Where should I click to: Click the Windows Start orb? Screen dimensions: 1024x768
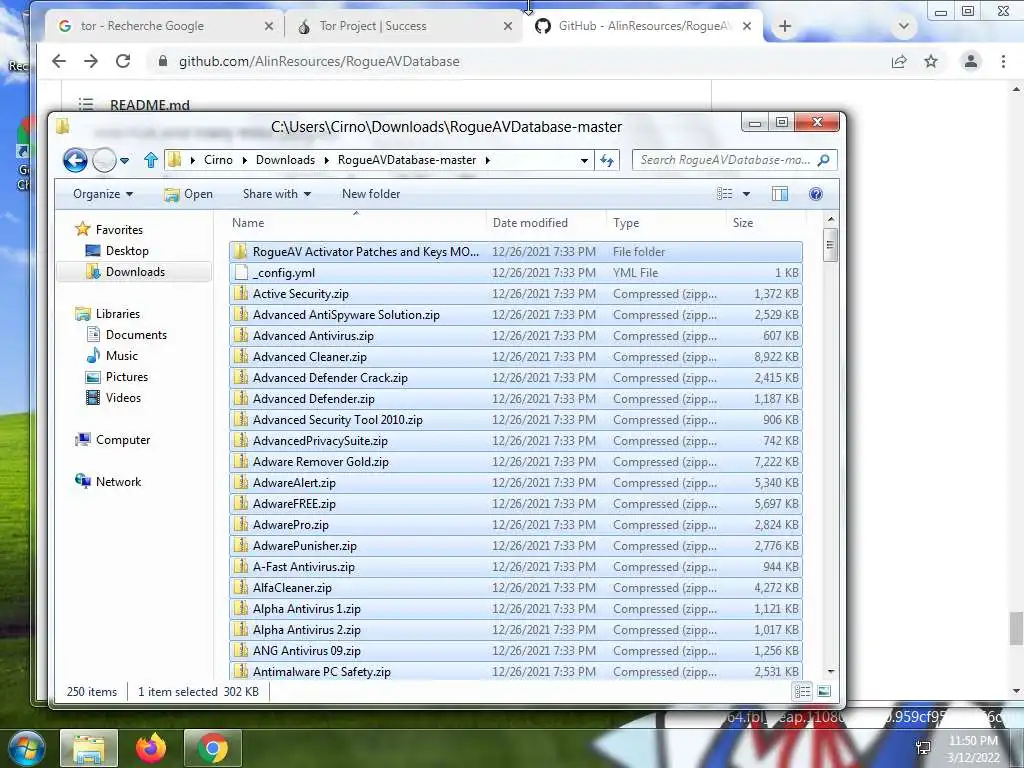[x=27, y=748]
